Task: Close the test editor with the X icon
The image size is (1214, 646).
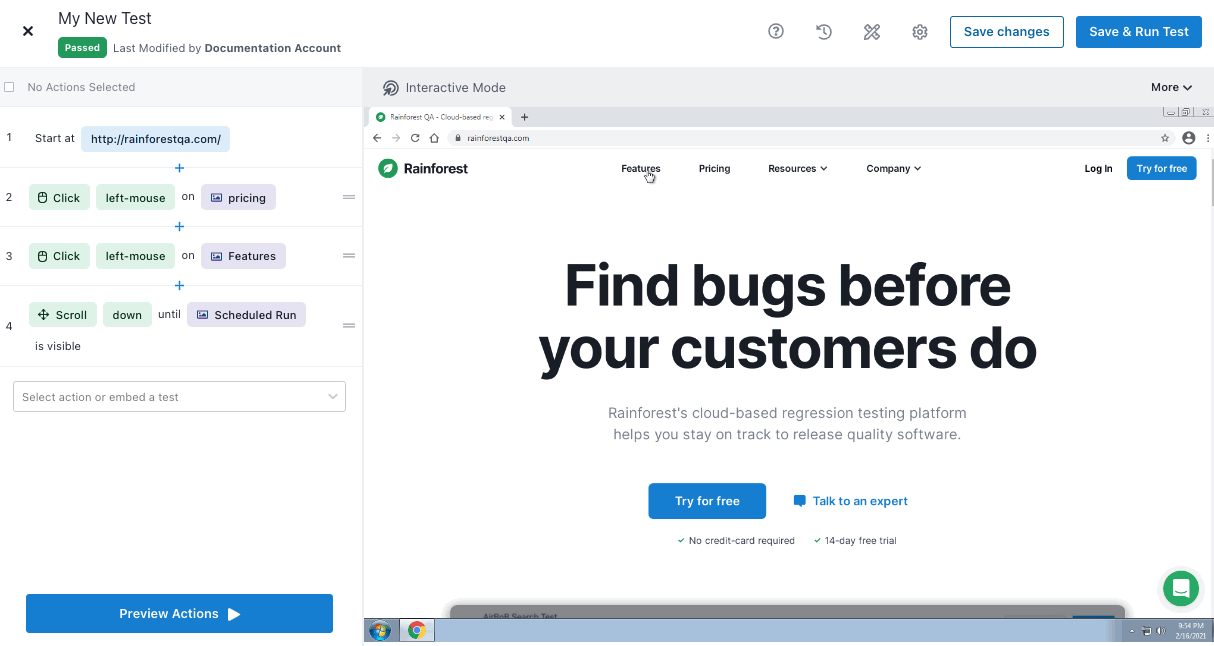Action: pos(28,31)
